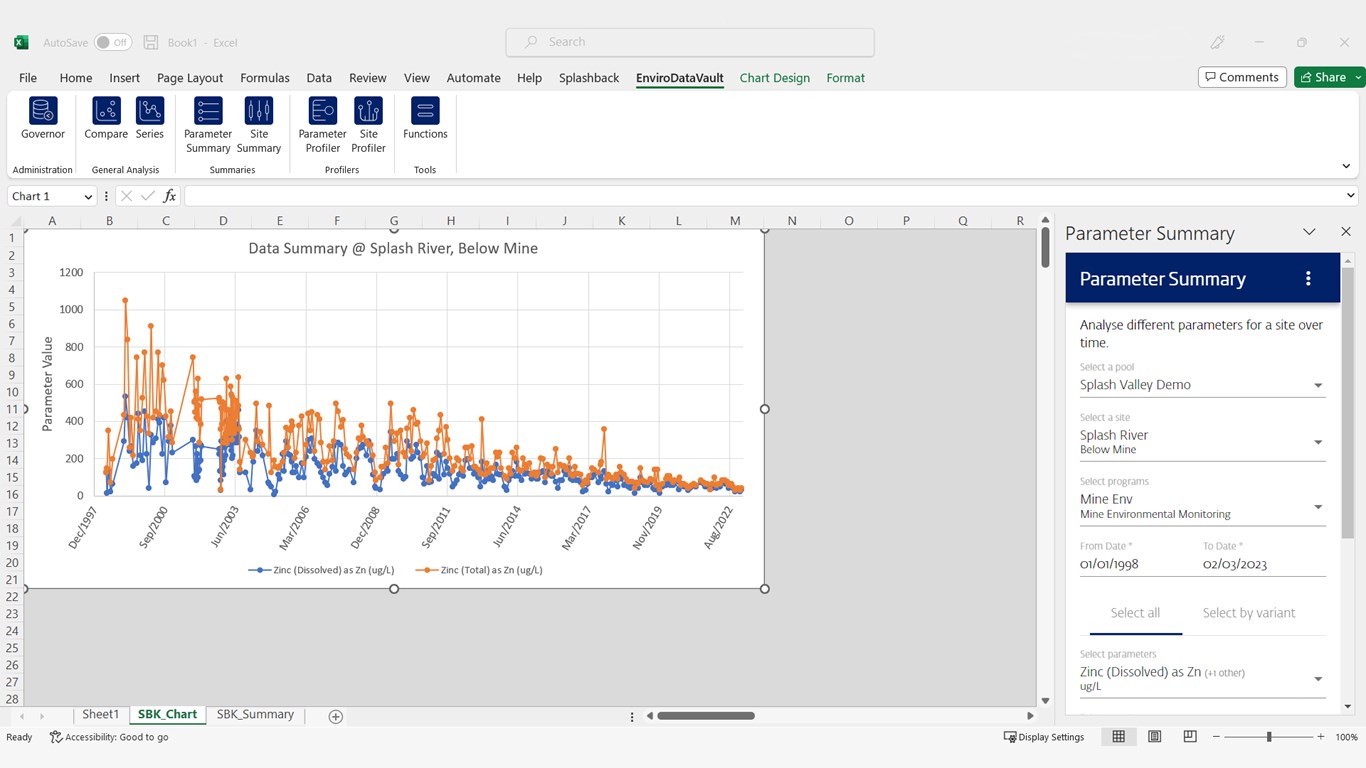Click the vertical sheet scrollbar thumb
The image size is (1366, 768).
point(1046,247)
